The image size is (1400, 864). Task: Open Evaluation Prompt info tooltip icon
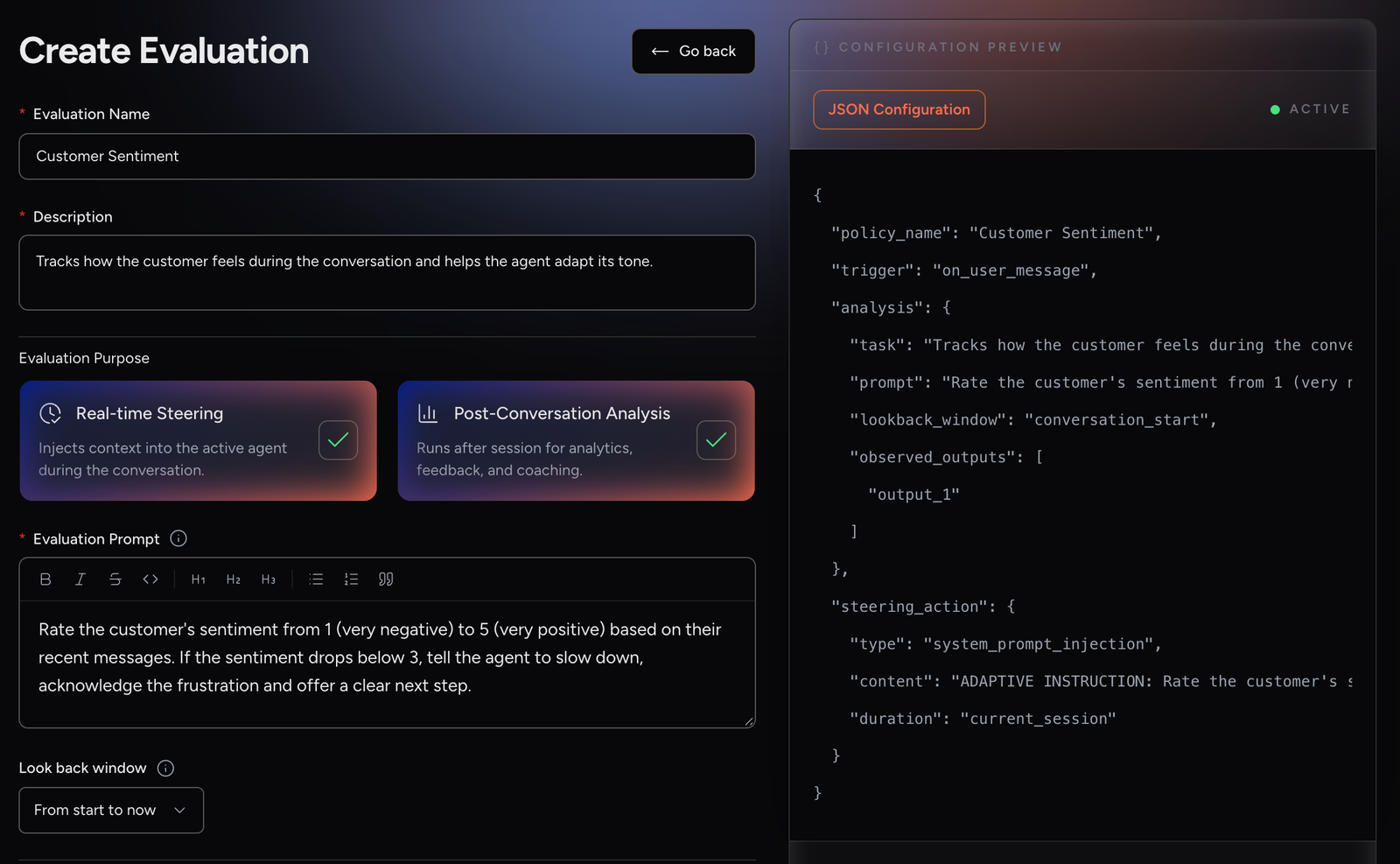(x=178, y=538)
